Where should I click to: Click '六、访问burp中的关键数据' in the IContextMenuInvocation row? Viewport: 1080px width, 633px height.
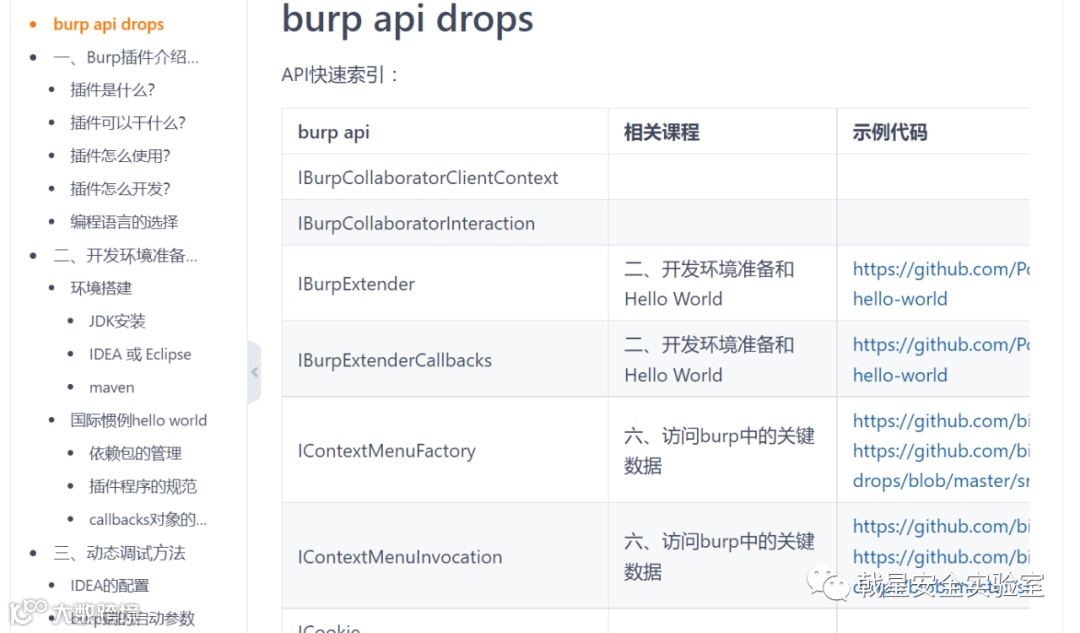[x=719, y=556]
